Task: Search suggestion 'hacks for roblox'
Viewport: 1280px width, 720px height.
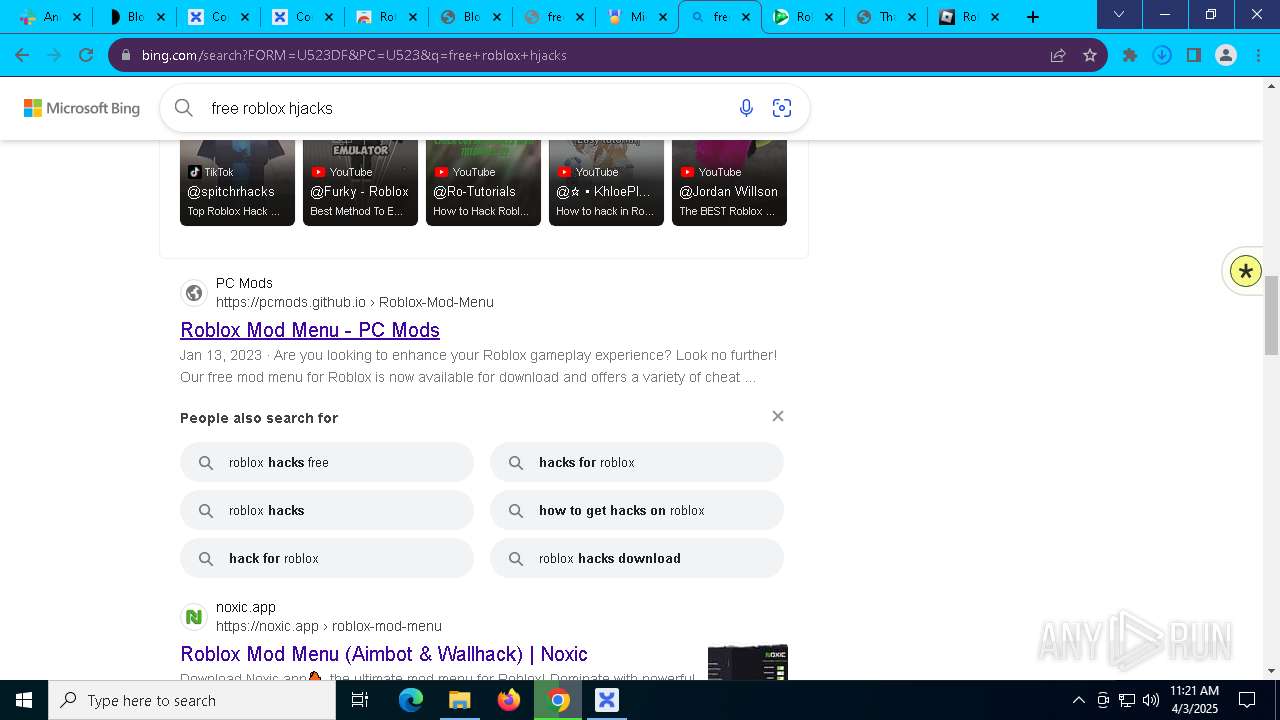Action: [637, 462]
